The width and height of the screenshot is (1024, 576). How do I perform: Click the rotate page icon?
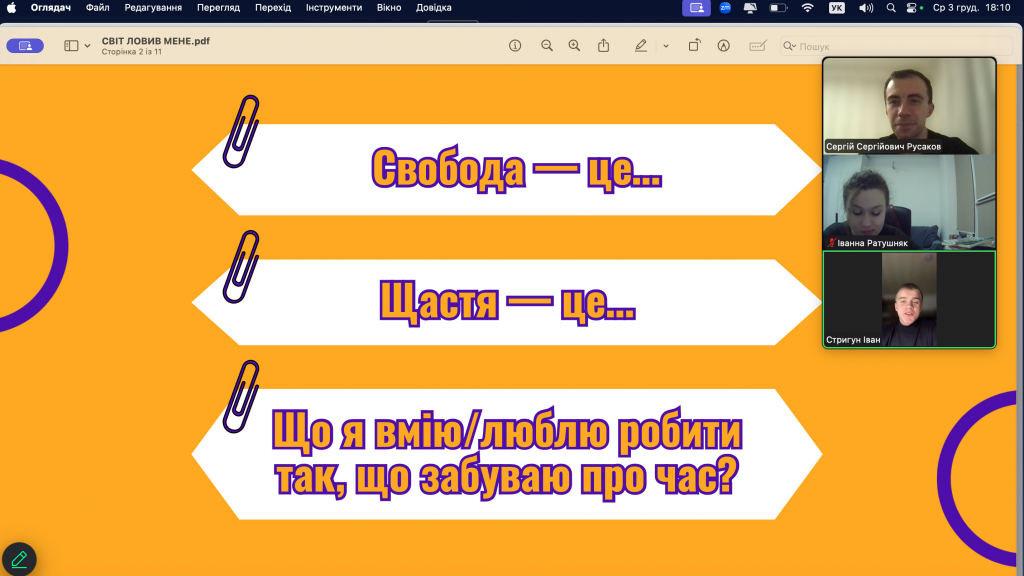coord(694,46)
